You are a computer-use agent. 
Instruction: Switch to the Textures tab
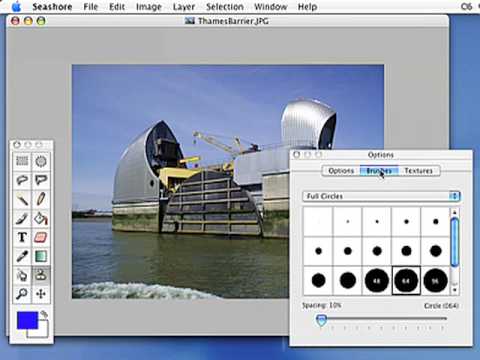click(x=419, y=171)
